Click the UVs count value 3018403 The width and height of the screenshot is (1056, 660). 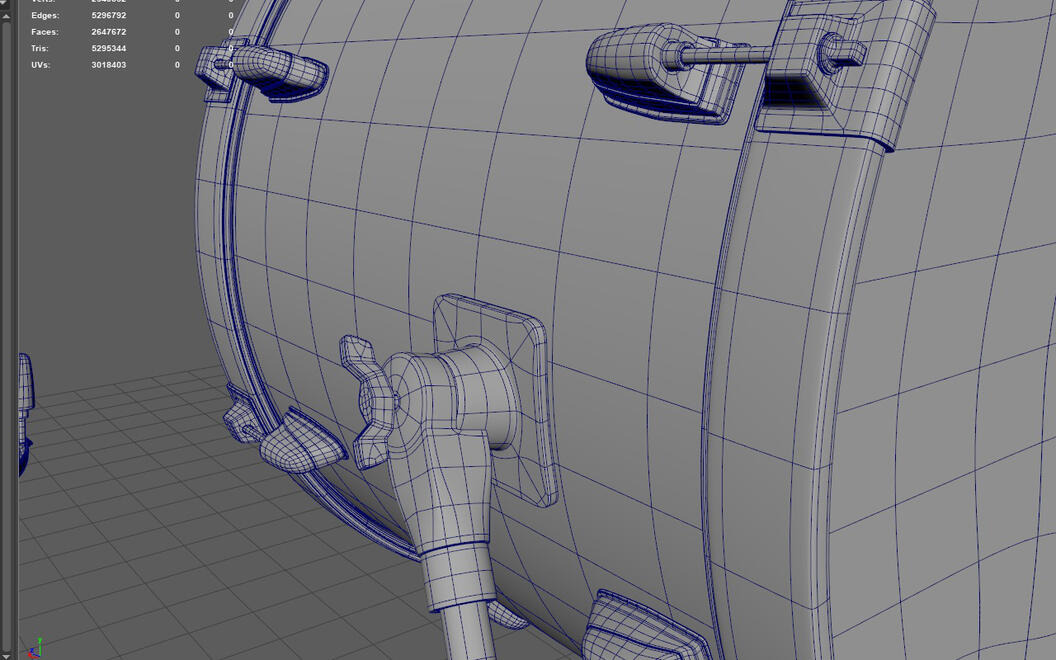[108, 65]
